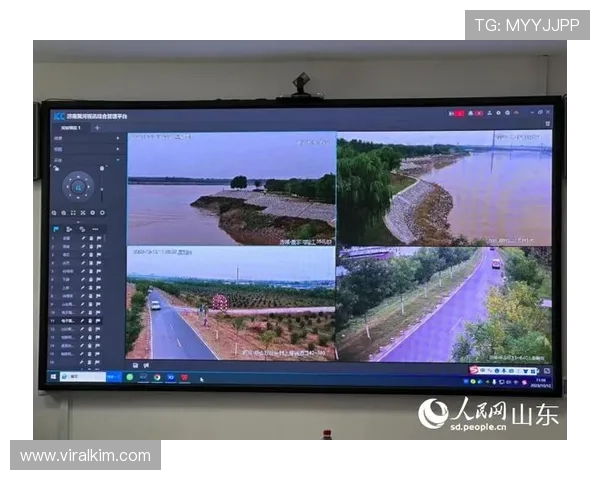Click the flag icon tab in camera list
This screenshot has height=480, width=600.
[56, 229]
